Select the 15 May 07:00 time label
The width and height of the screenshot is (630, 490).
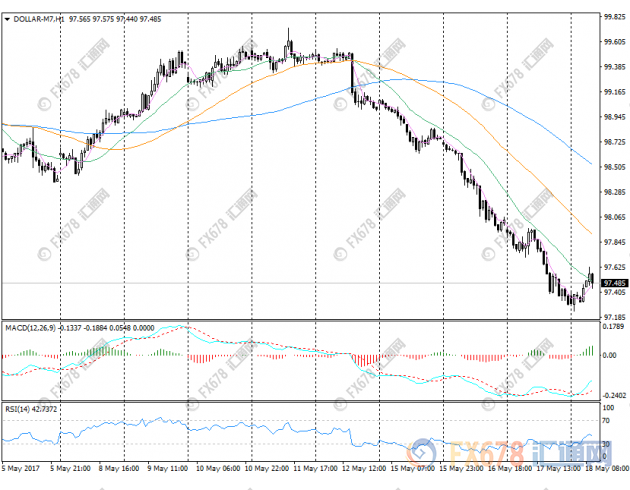(x=413, y=468)
